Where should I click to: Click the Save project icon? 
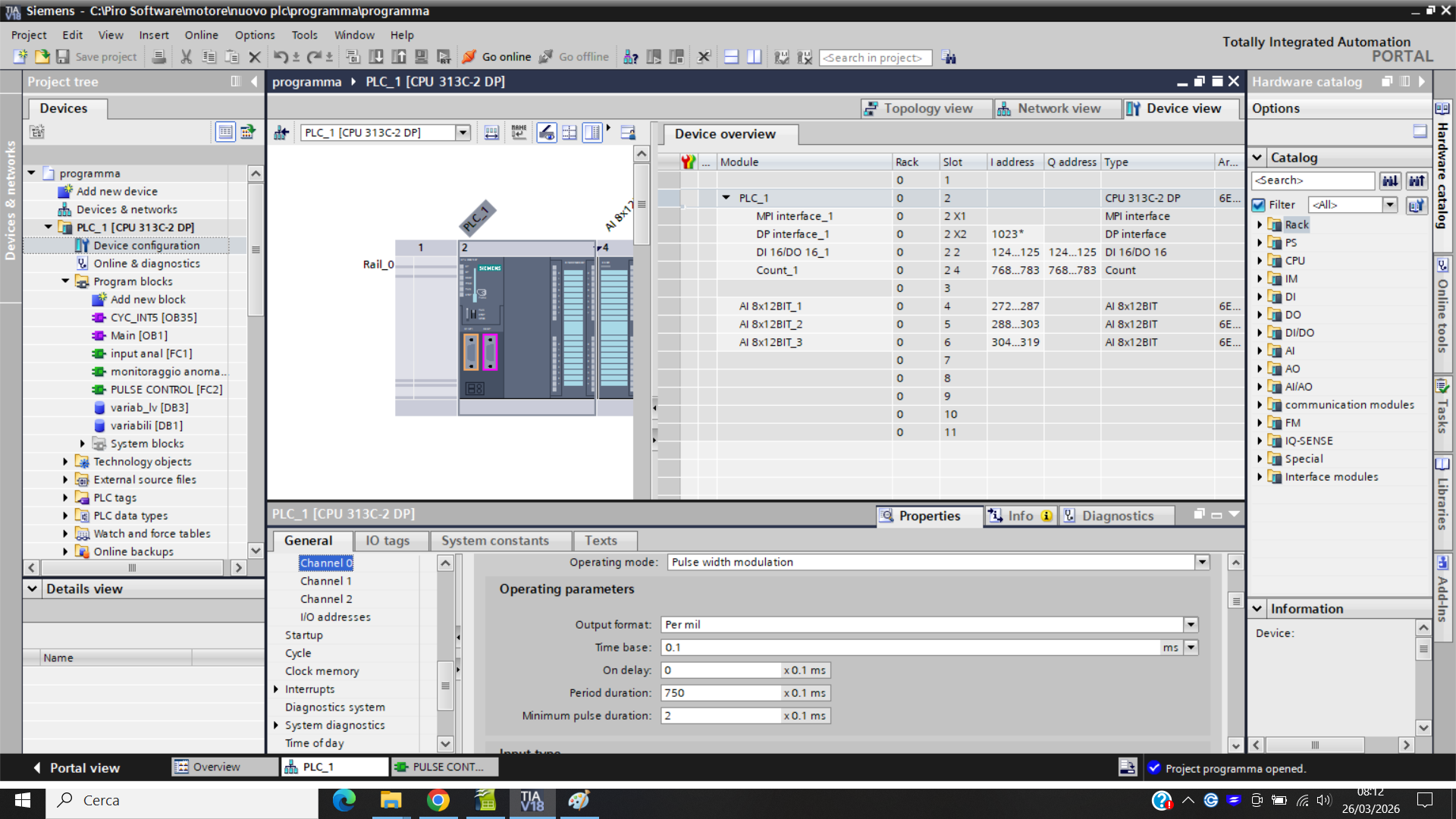tap(64, 57)
